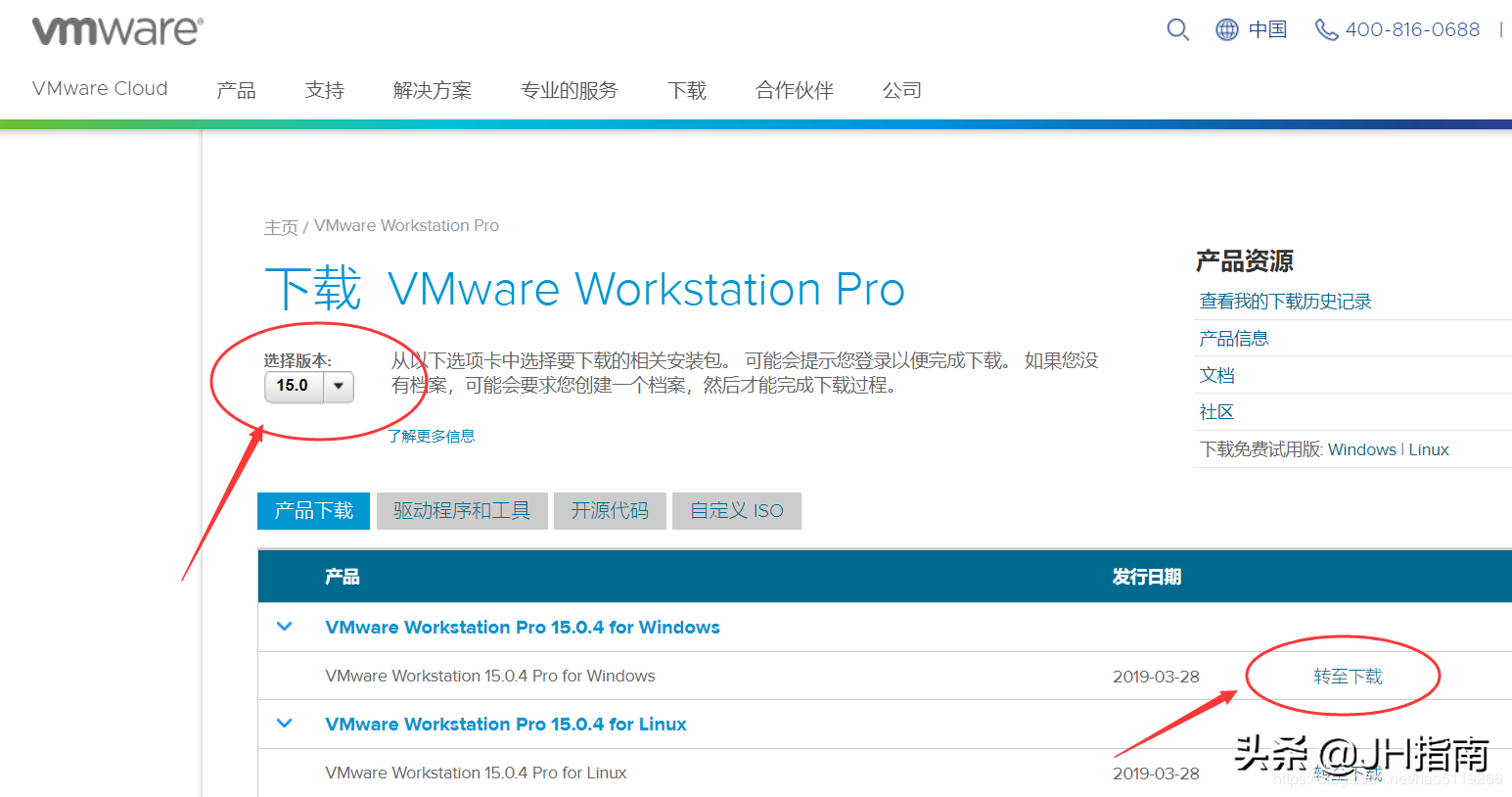Click the Windows free trial link
Screen dimensions: 1512x797
point(1362,449)
